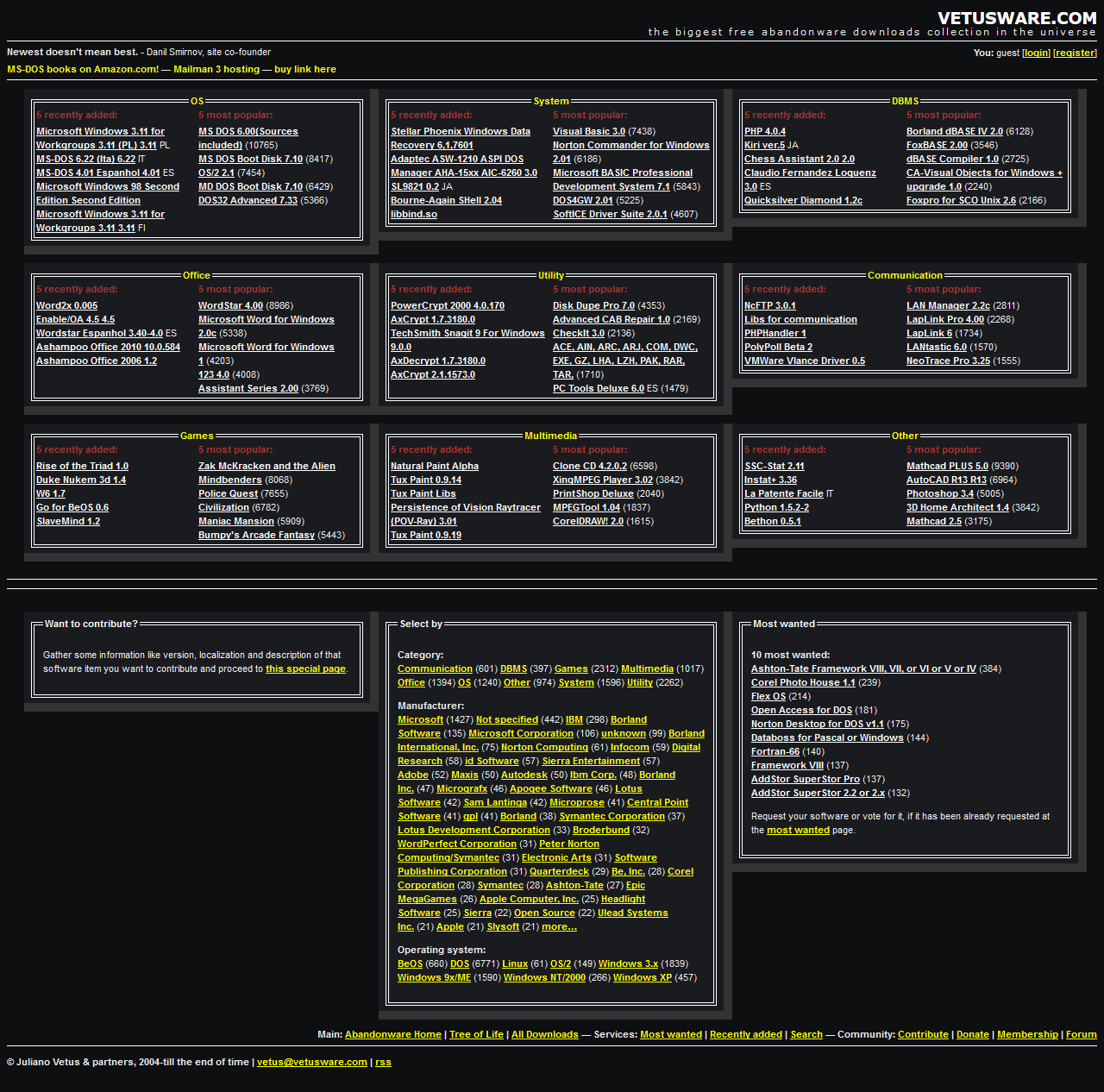Open Mathcad PLUS 5.0
Screen dimensions: 1104x1092
(947, 466)
